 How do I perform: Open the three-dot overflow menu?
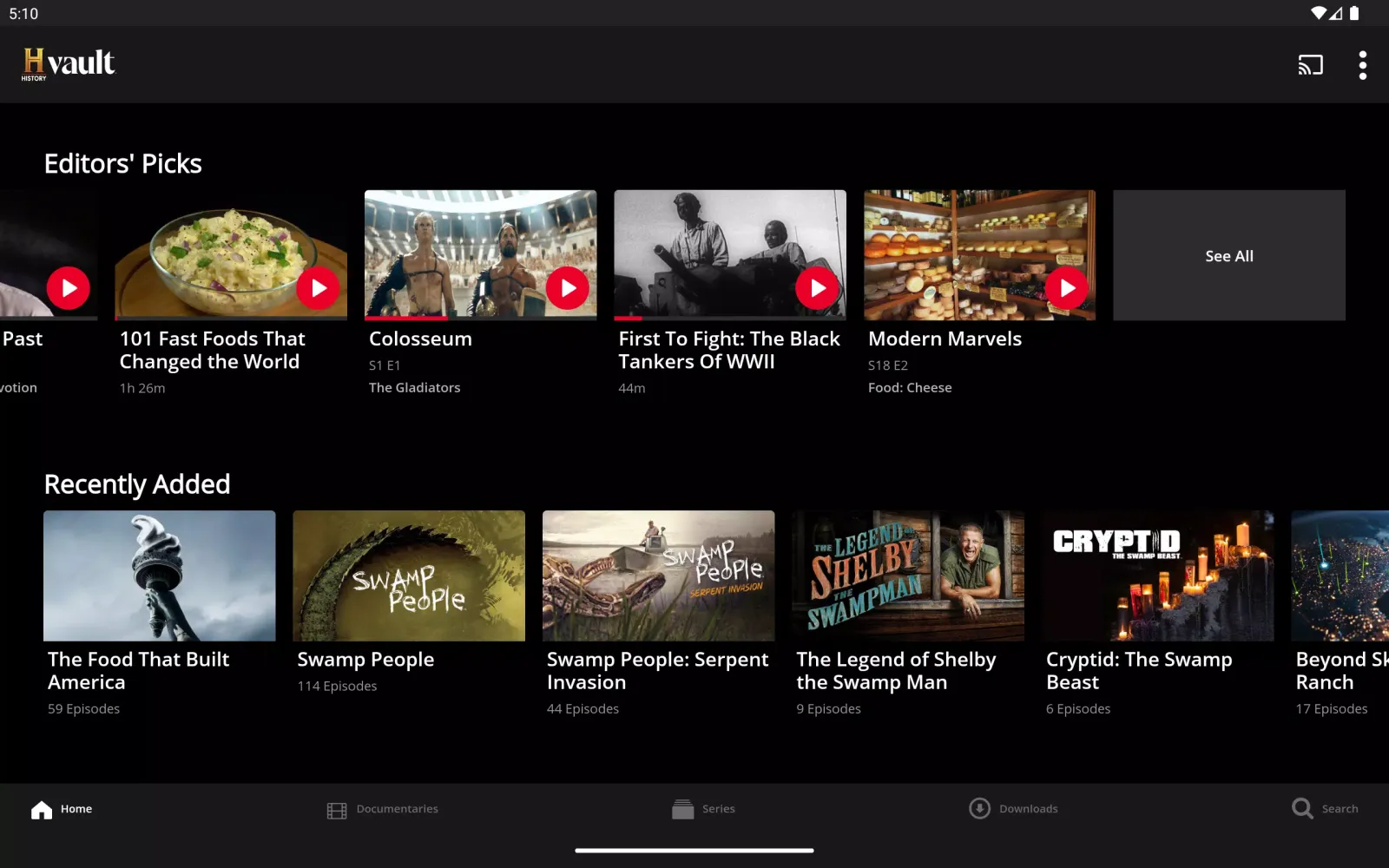click(1362, 65)
